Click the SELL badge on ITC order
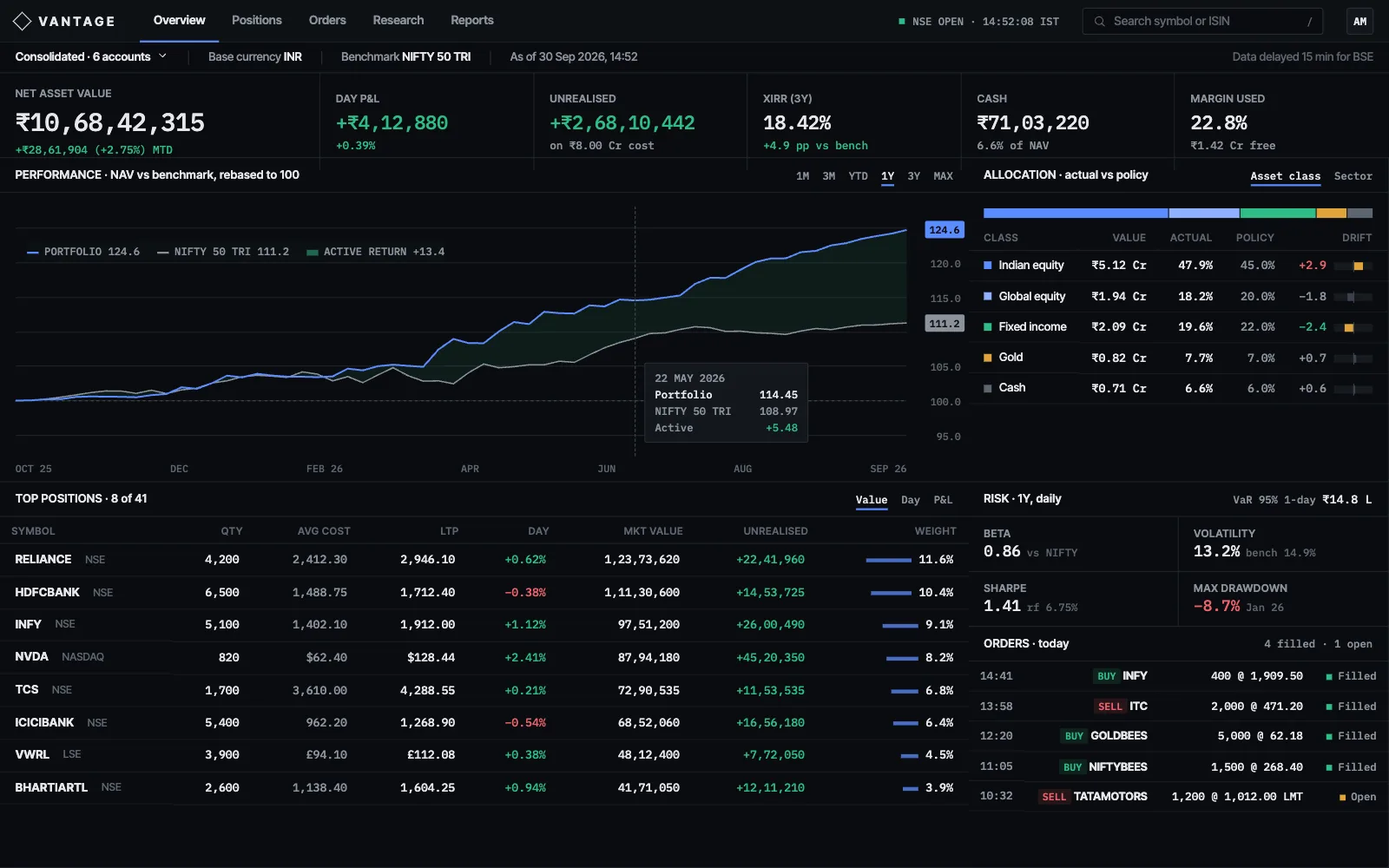Screen dimensions: 1389x868 1110,707
